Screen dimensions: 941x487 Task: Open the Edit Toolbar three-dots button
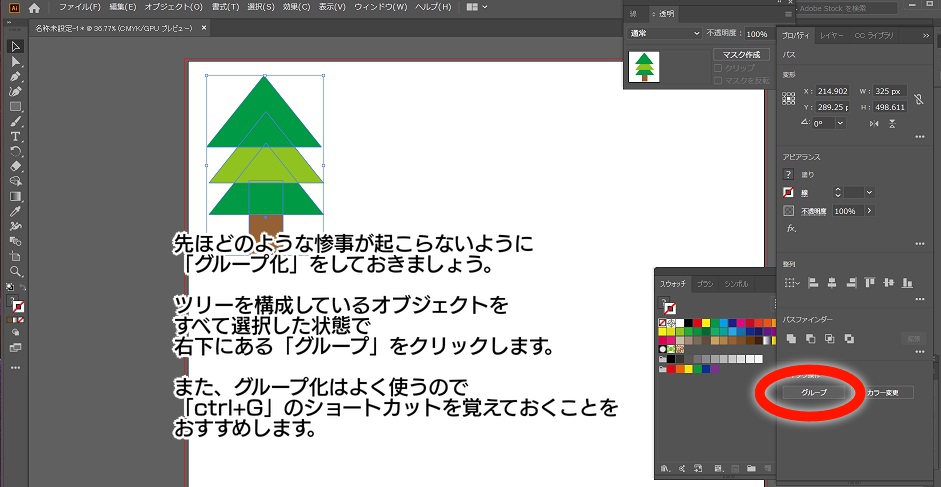coord(16,368)
